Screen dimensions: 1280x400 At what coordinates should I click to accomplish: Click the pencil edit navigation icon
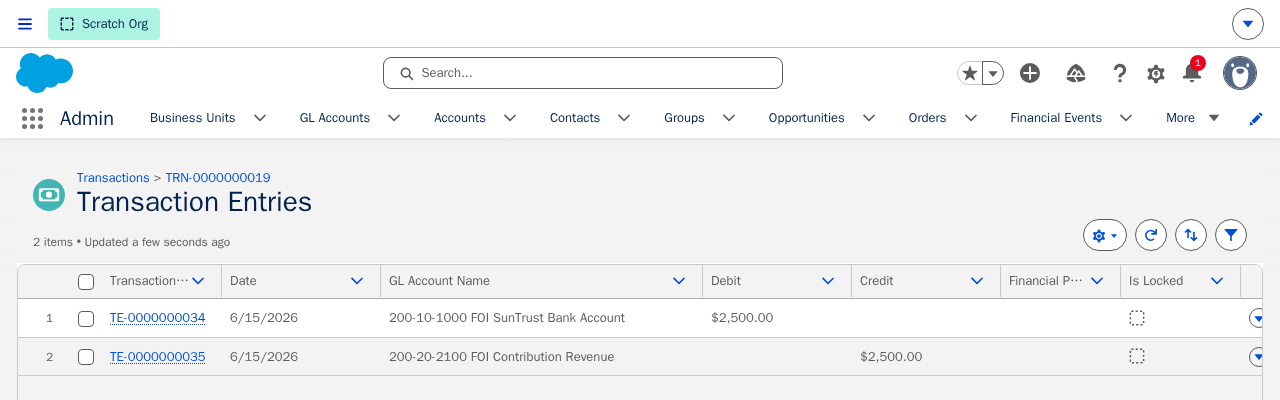point(1256,118)
